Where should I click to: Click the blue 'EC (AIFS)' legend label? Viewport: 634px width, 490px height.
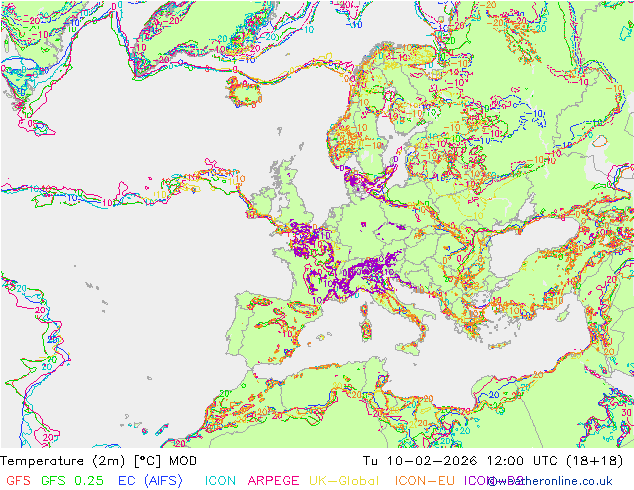click(x=150, y=481)
